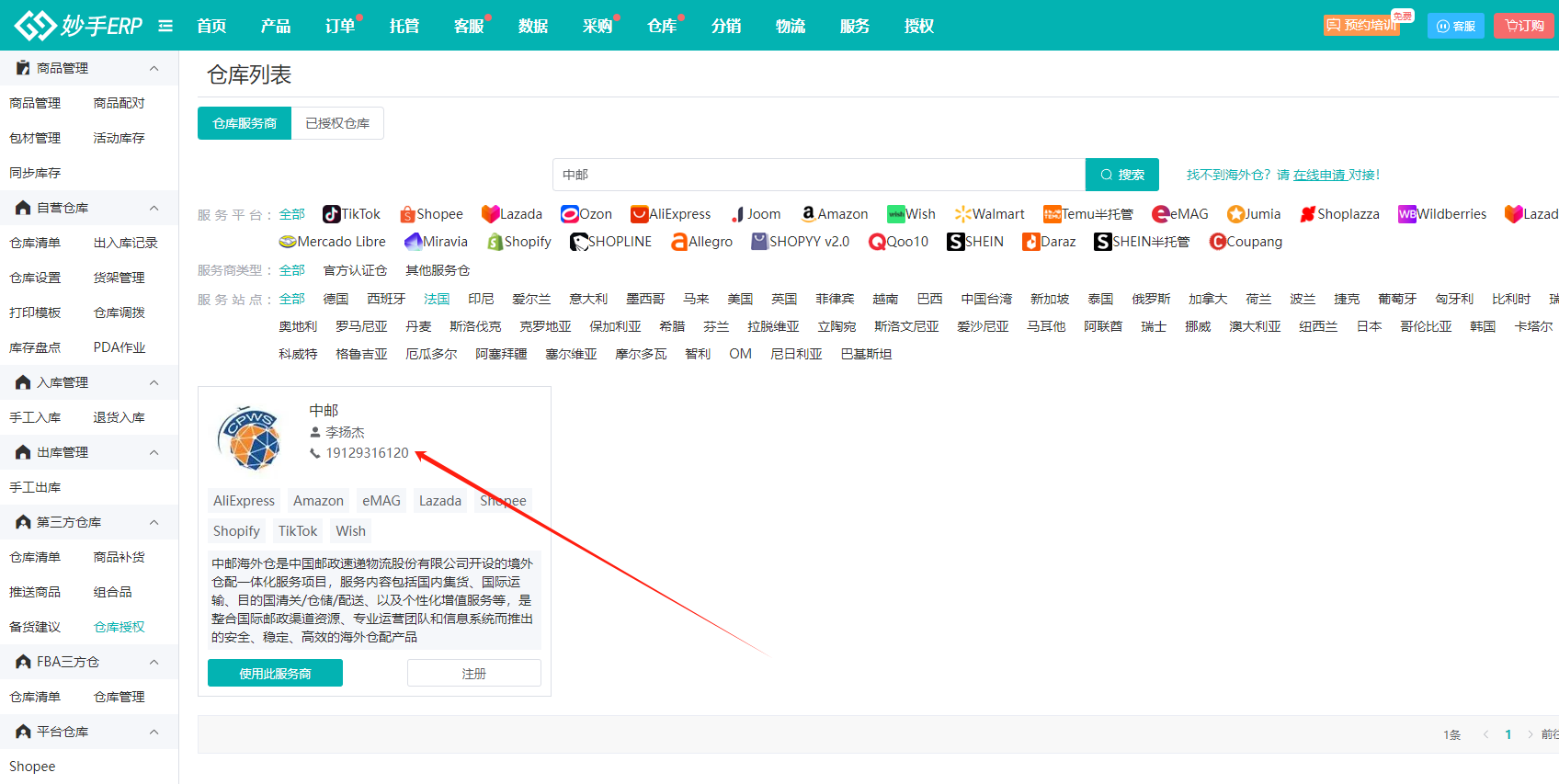Screen dimensions: 1559x784
Task: Filter by eMAG platform
Action: pyautogui.click(x=1180, y=214)
